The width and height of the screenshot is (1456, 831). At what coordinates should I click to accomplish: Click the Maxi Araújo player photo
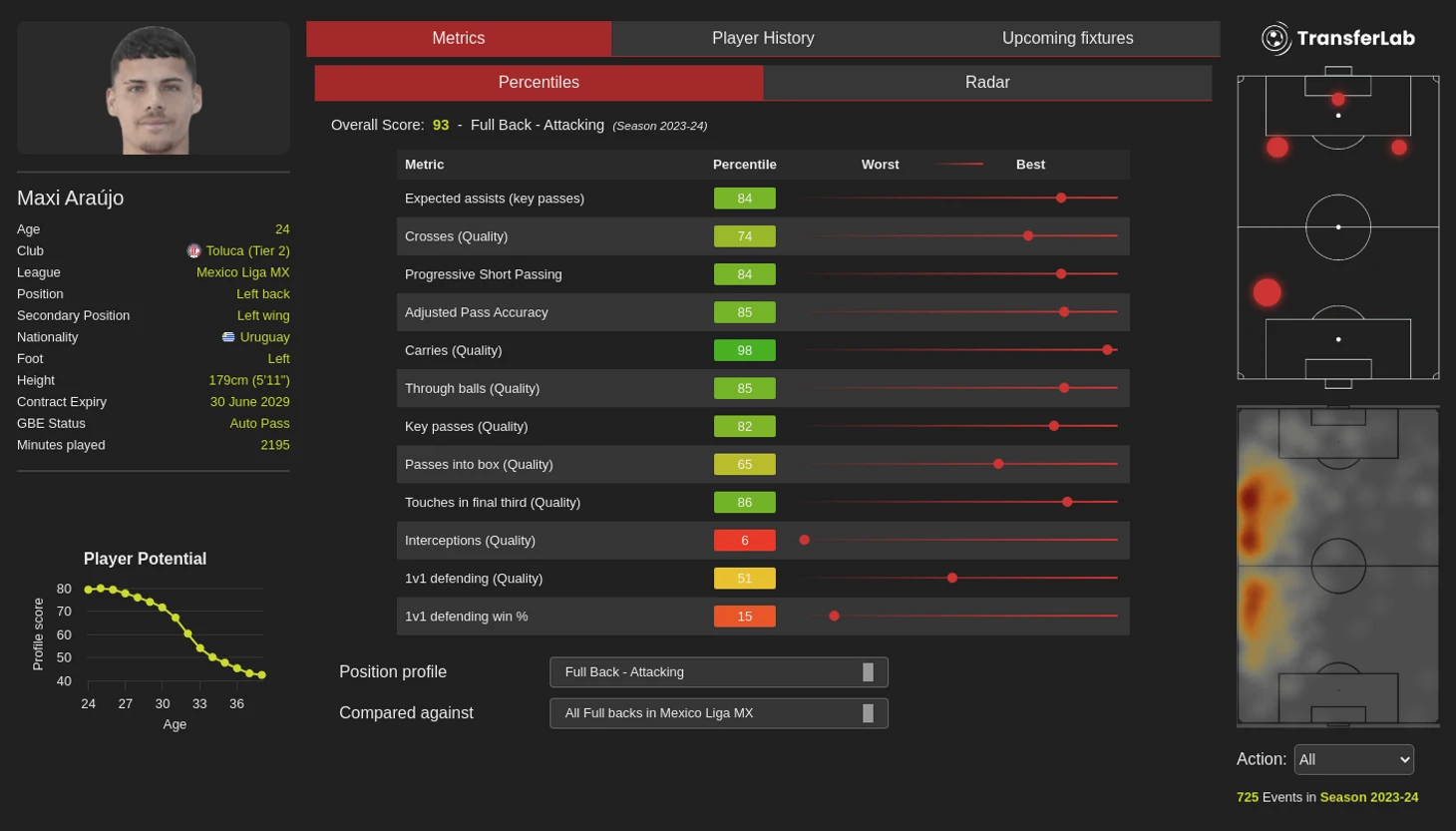click(154, 90)
